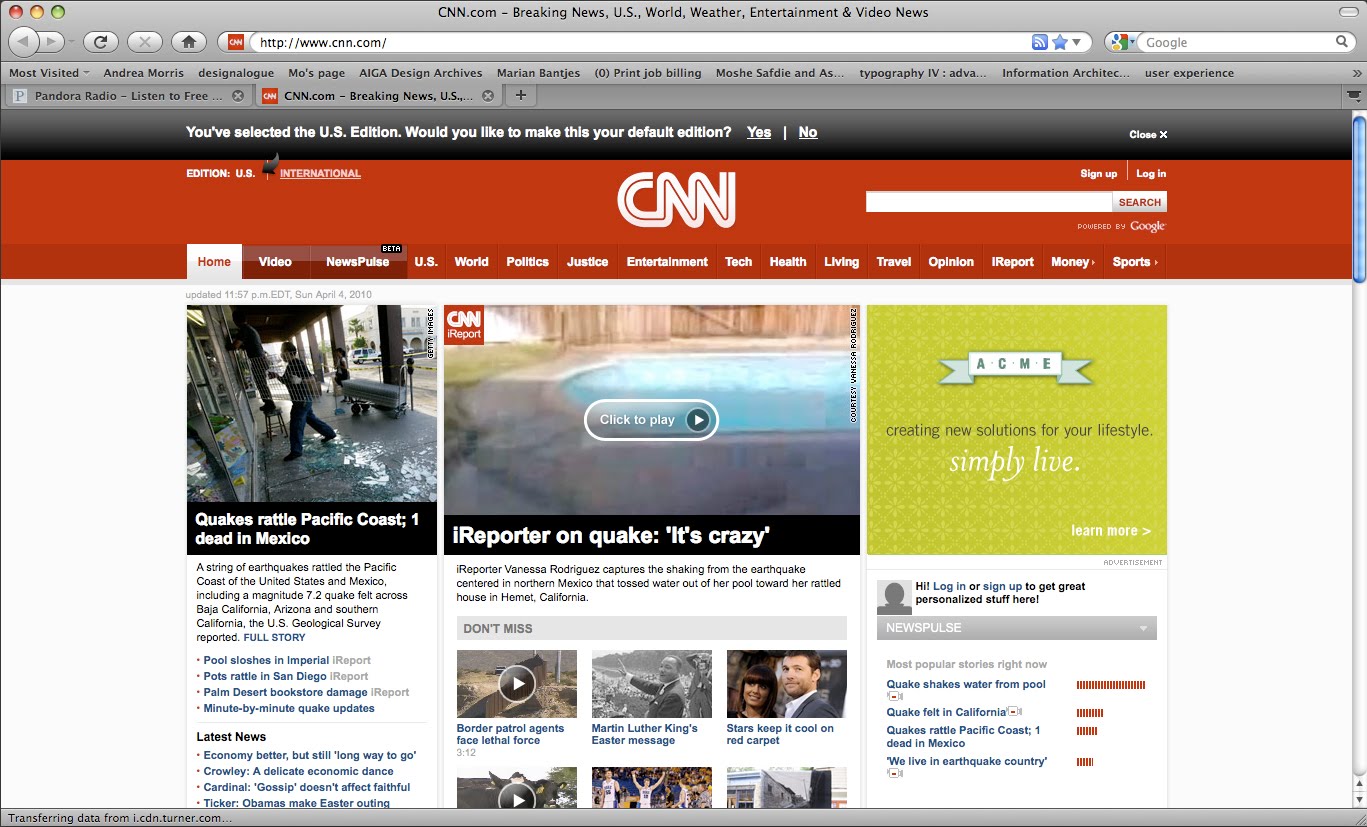This screenshot has height=827, width=1367.
Task: Open 'Quake shakes water from pool' story
Action: [966, 684]
